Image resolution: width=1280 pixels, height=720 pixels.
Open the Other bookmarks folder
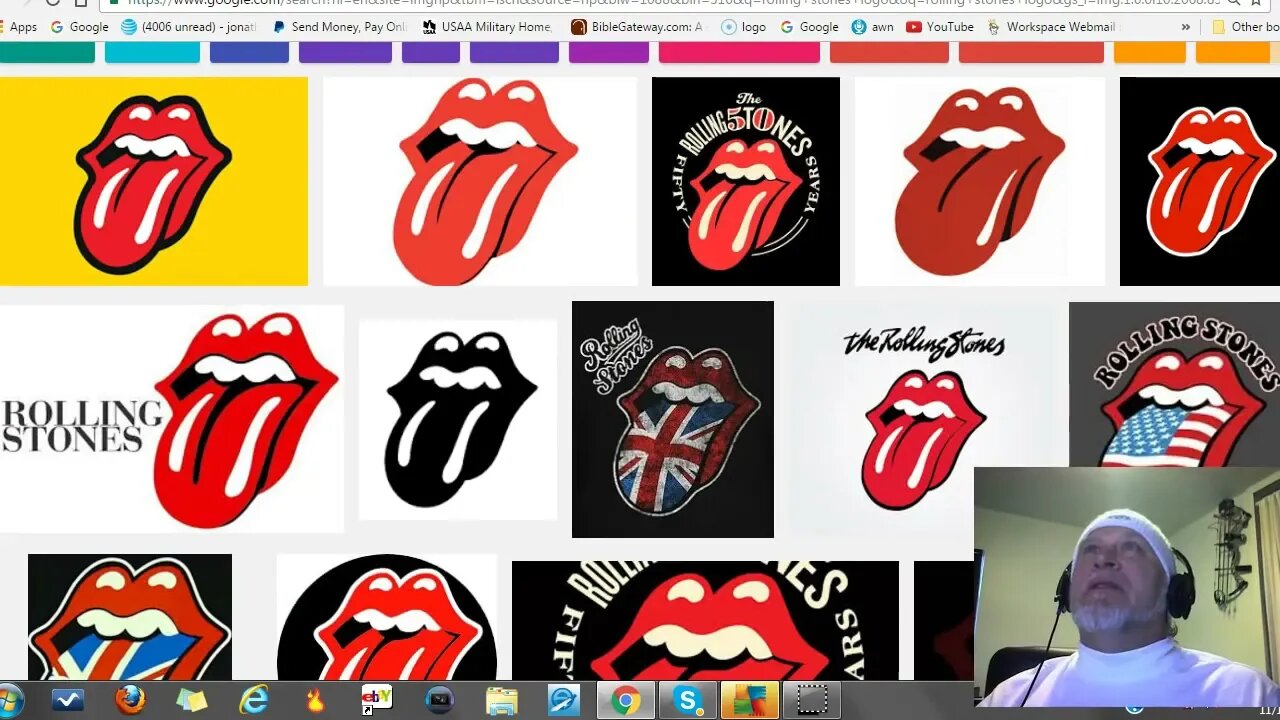[x=1245, y=27]
